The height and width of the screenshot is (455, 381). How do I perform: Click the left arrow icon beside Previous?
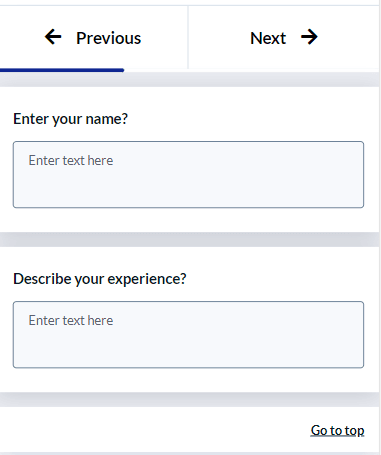(x=53, y=37)
